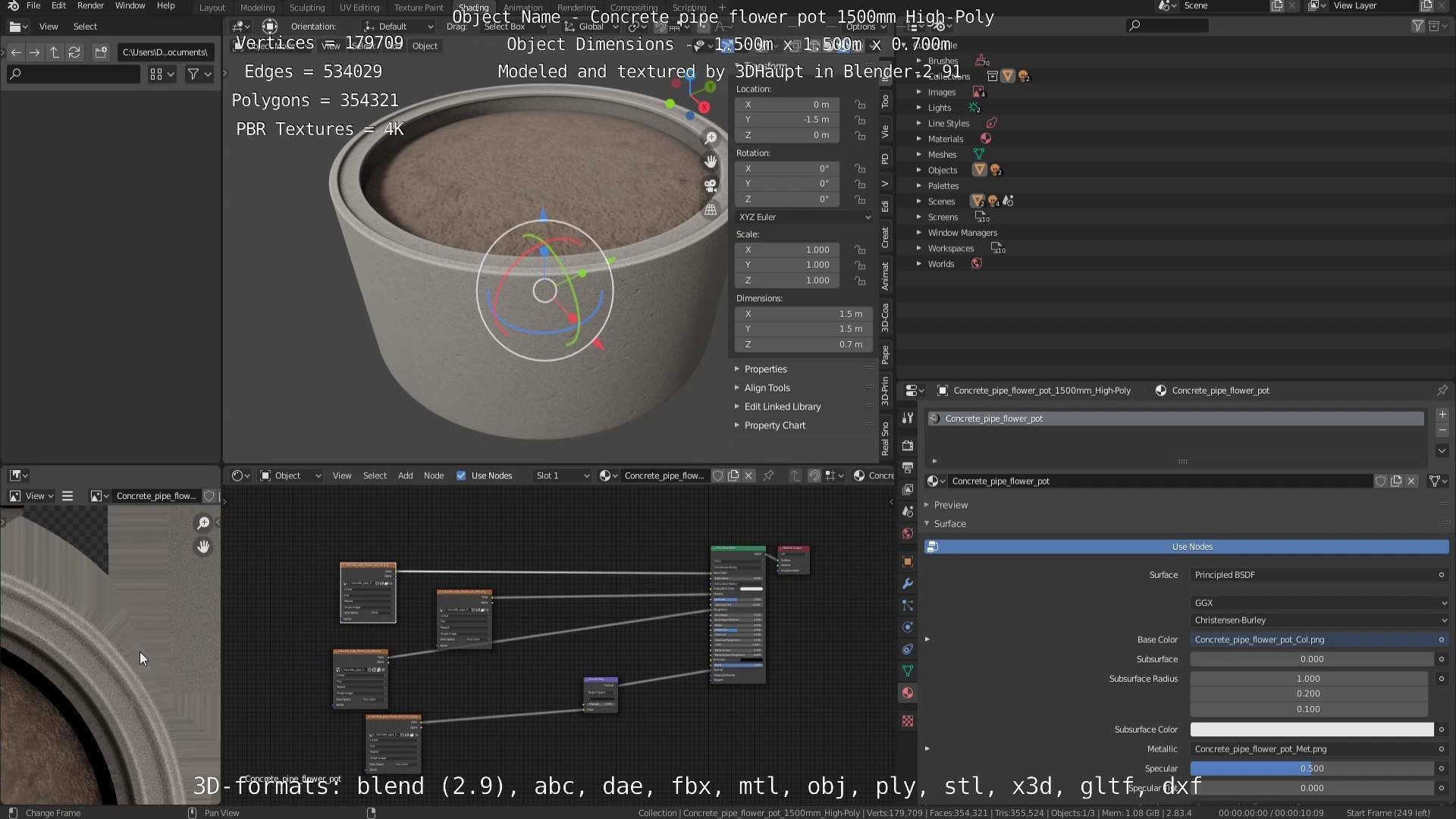The image size is (1456, 819).
Task: Open the Scene properties tab
Action: coord(908,512)
